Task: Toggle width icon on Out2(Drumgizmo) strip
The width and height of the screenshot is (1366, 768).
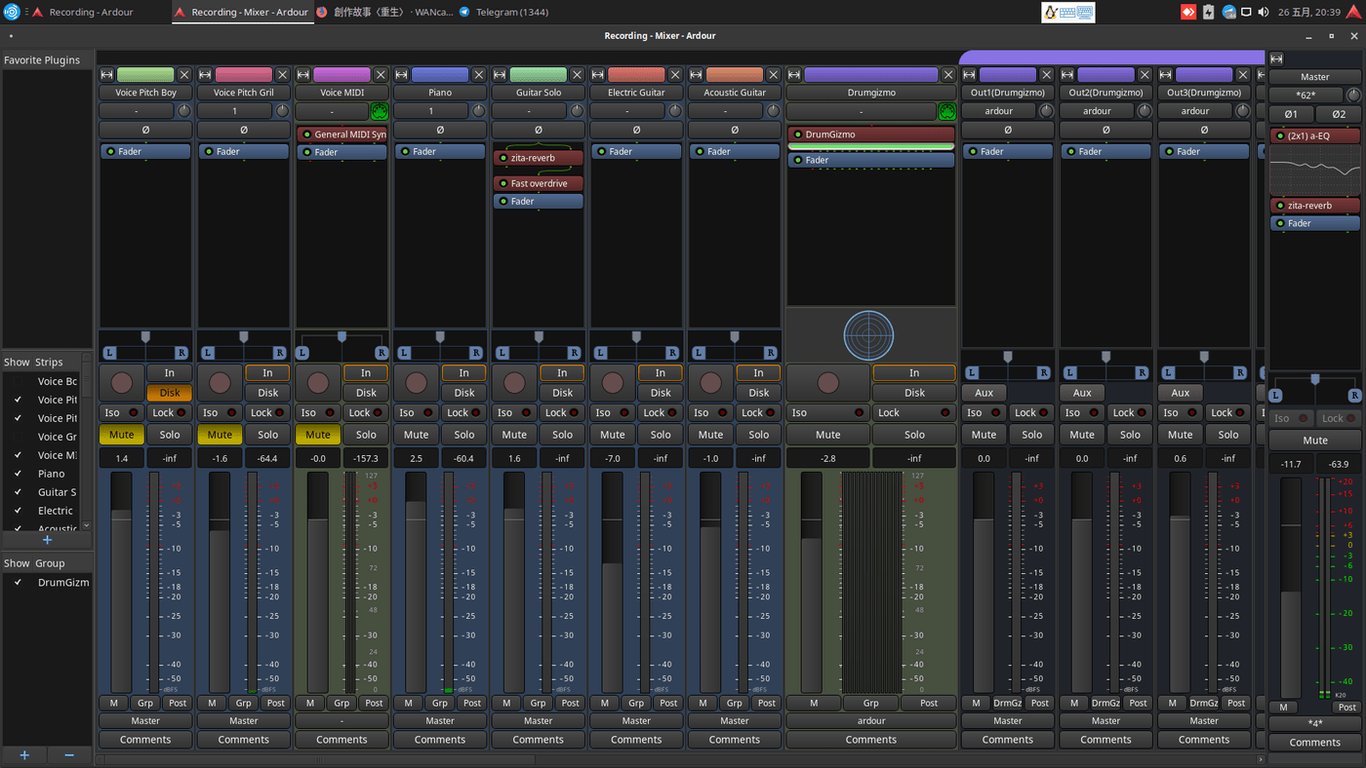Action: (1068, 74)
